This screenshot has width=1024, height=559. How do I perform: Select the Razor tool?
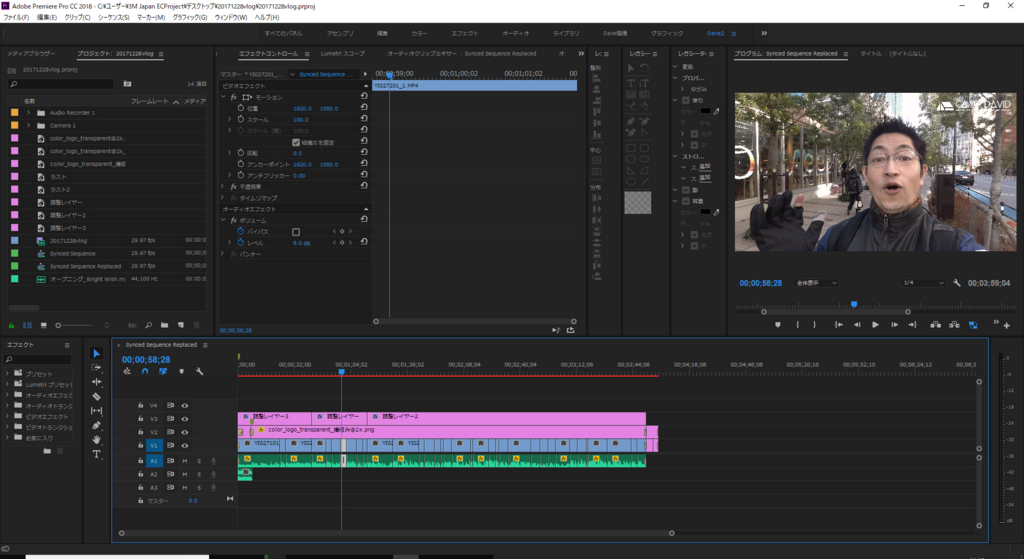(x=97, y=396)
